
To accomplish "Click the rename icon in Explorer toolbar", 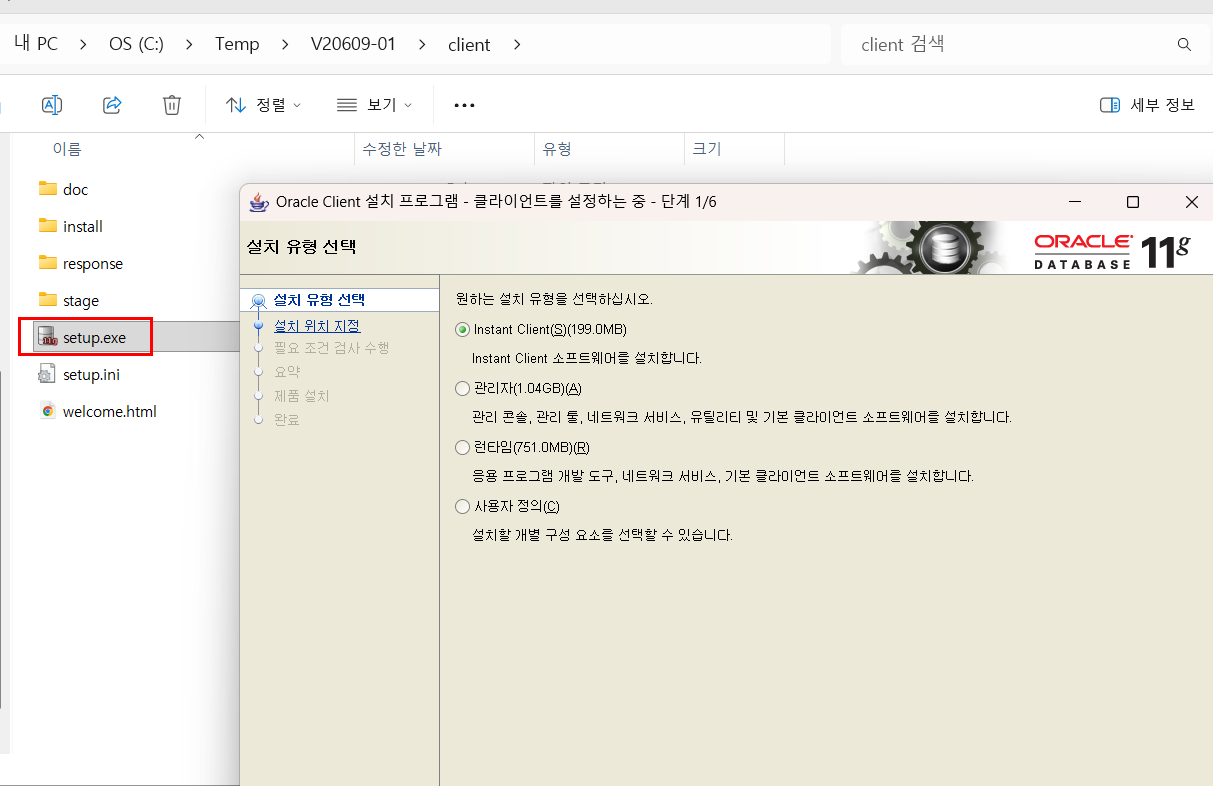I will 52,105.
